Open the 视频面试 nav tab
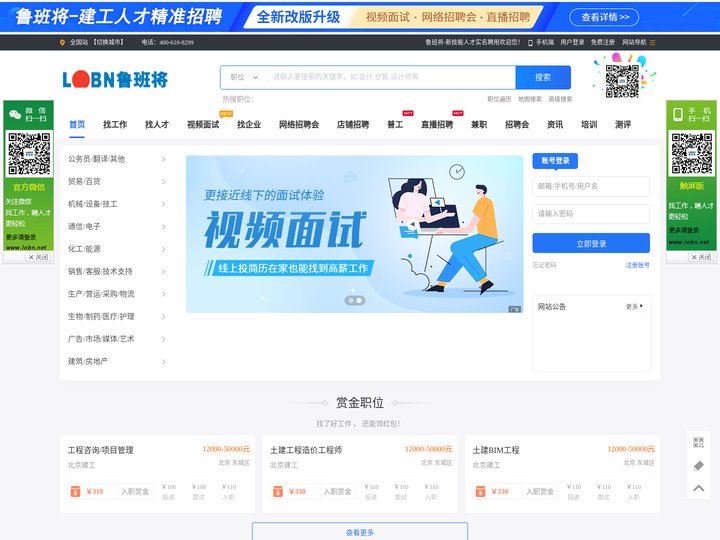Viewport: 720px width, 540px height. (203, 124)
